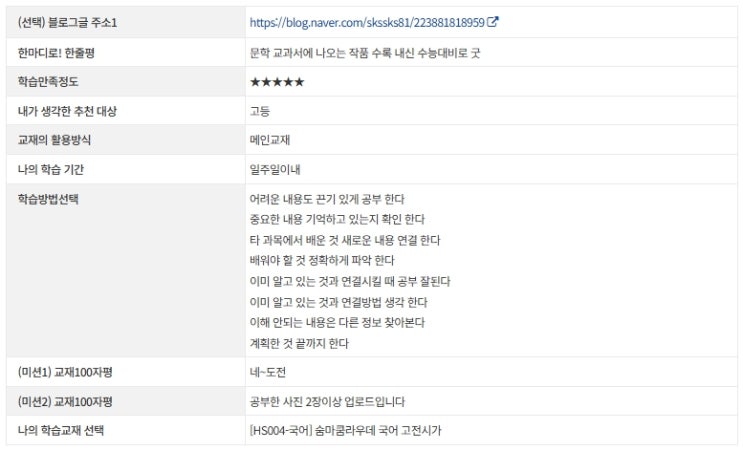Click the '일주일이내' study period value

click(275, 169)
